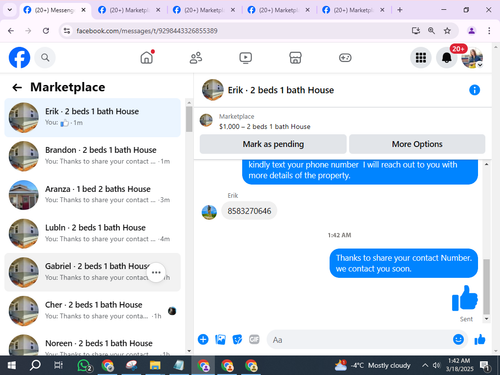This screenshot has height=375, width=500.
Task: Open the Windows Start button
Action: click(x=12, y=366)
